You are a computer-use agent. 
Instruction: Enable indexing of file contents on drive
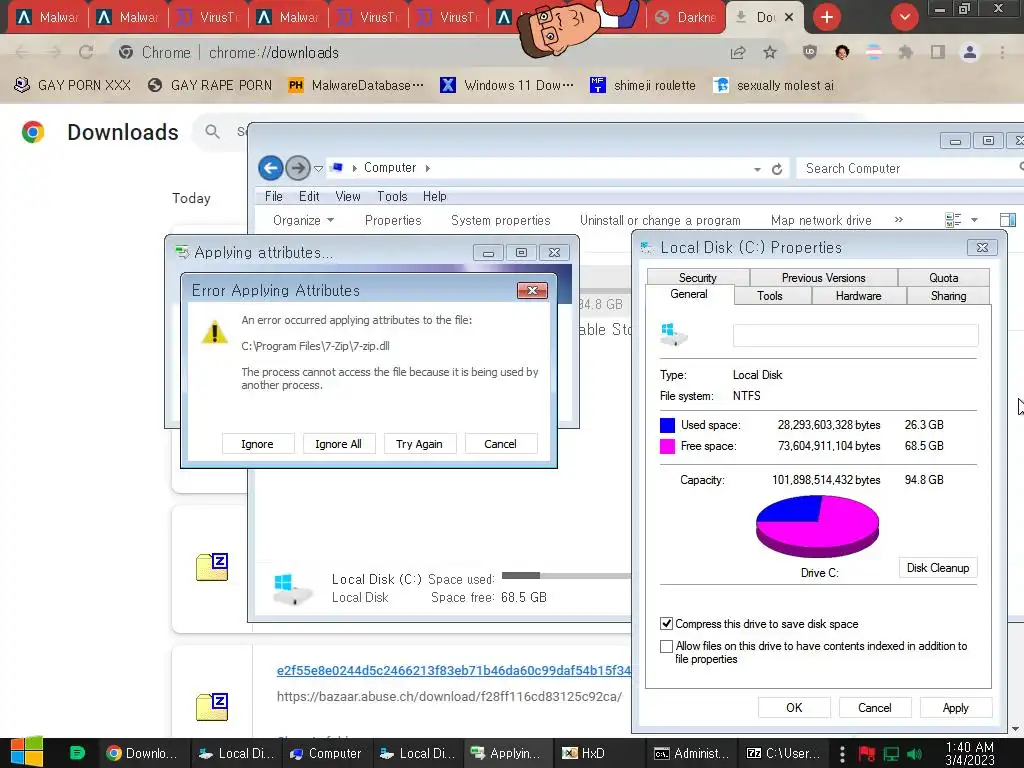pos(666,646)
